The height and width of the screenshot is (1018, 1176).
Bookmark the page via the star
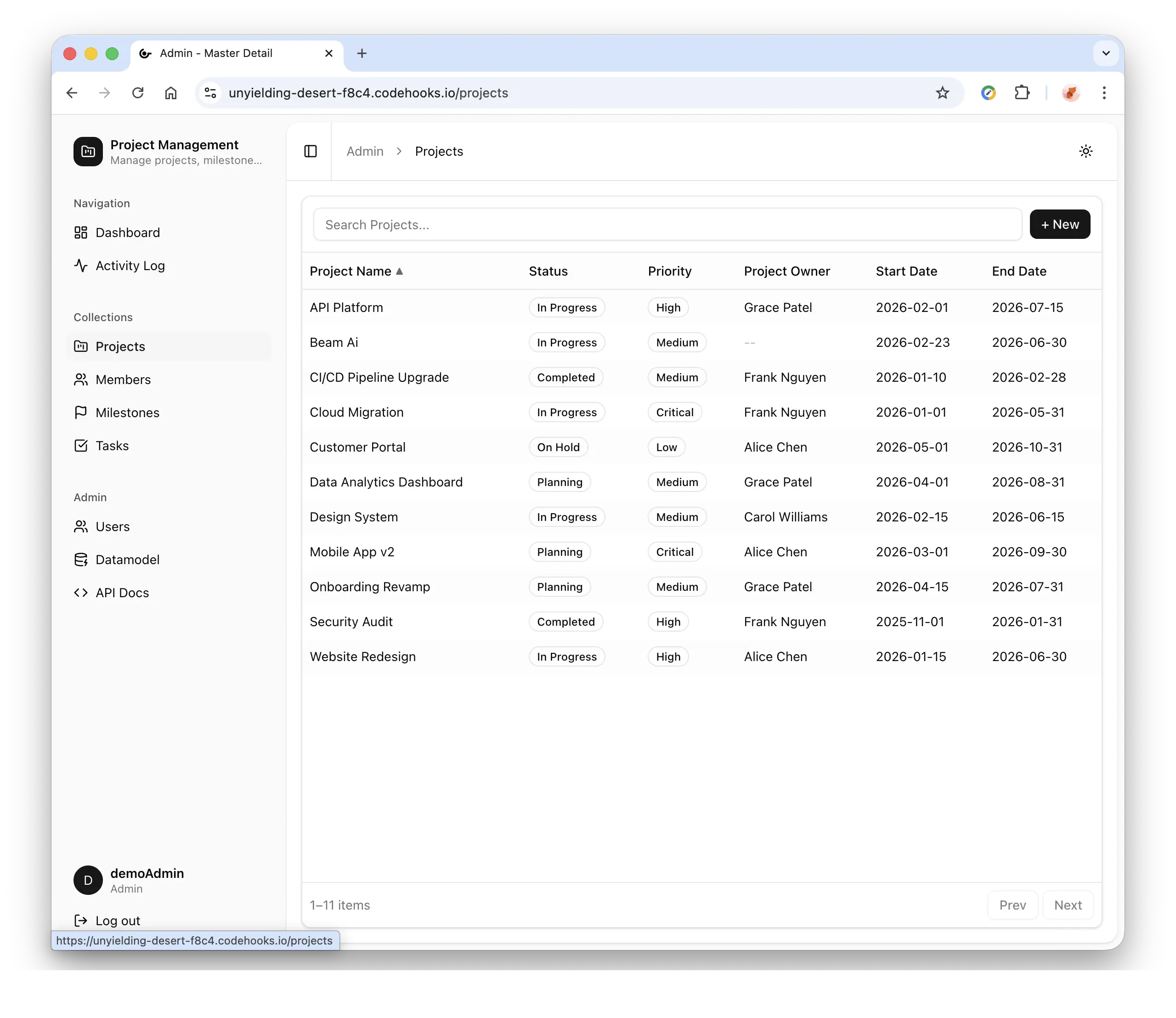(x=943, y=93)
